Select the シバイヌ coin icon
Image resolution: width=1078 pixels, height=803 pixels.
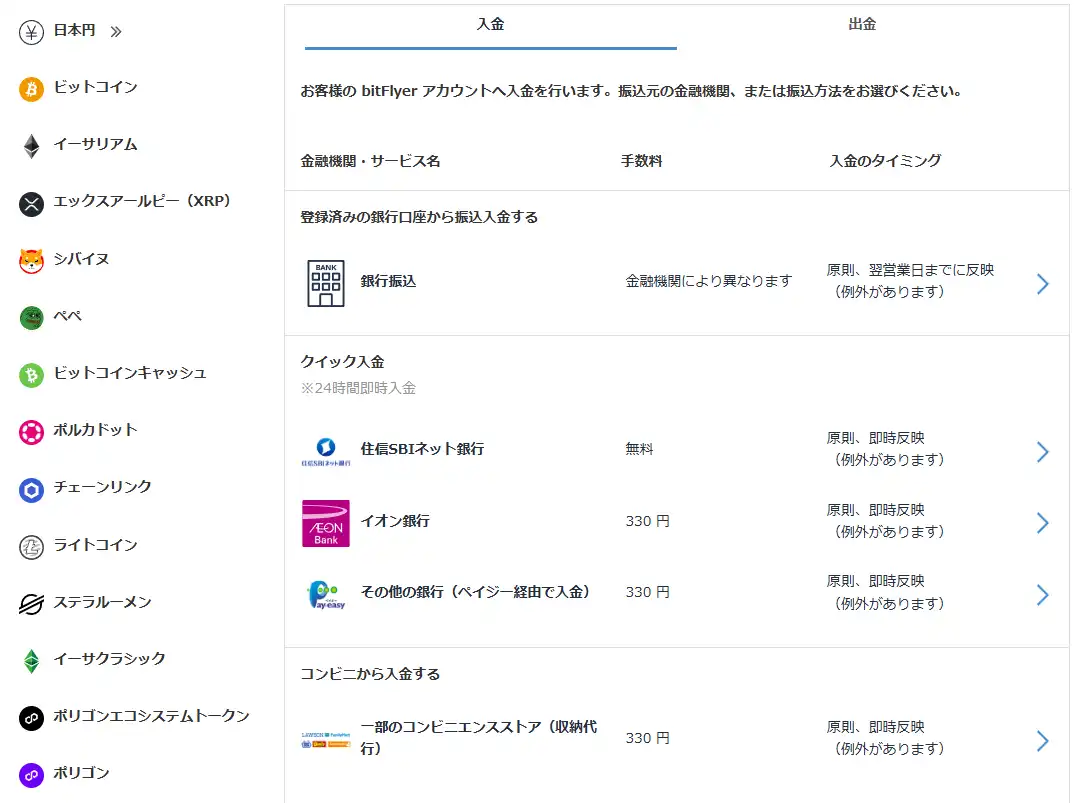point(30,259)
